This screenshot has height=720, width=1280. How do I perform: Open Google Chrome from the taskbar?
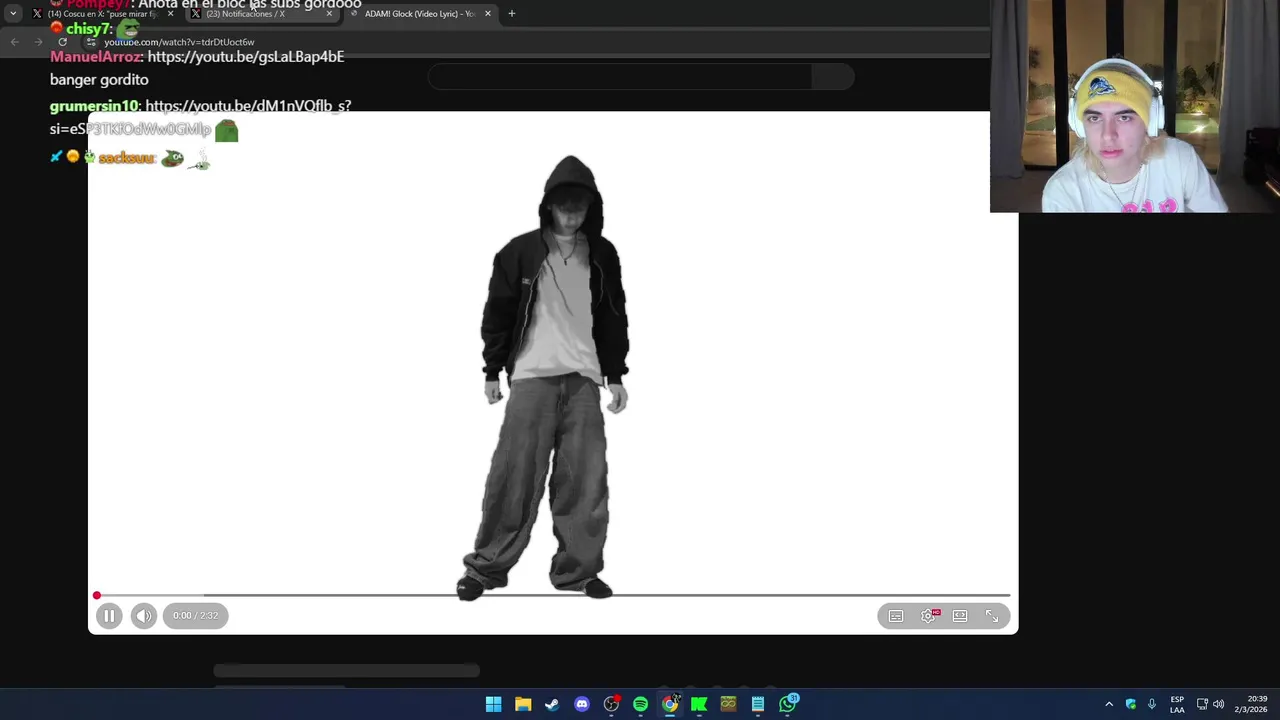(670, 704)
